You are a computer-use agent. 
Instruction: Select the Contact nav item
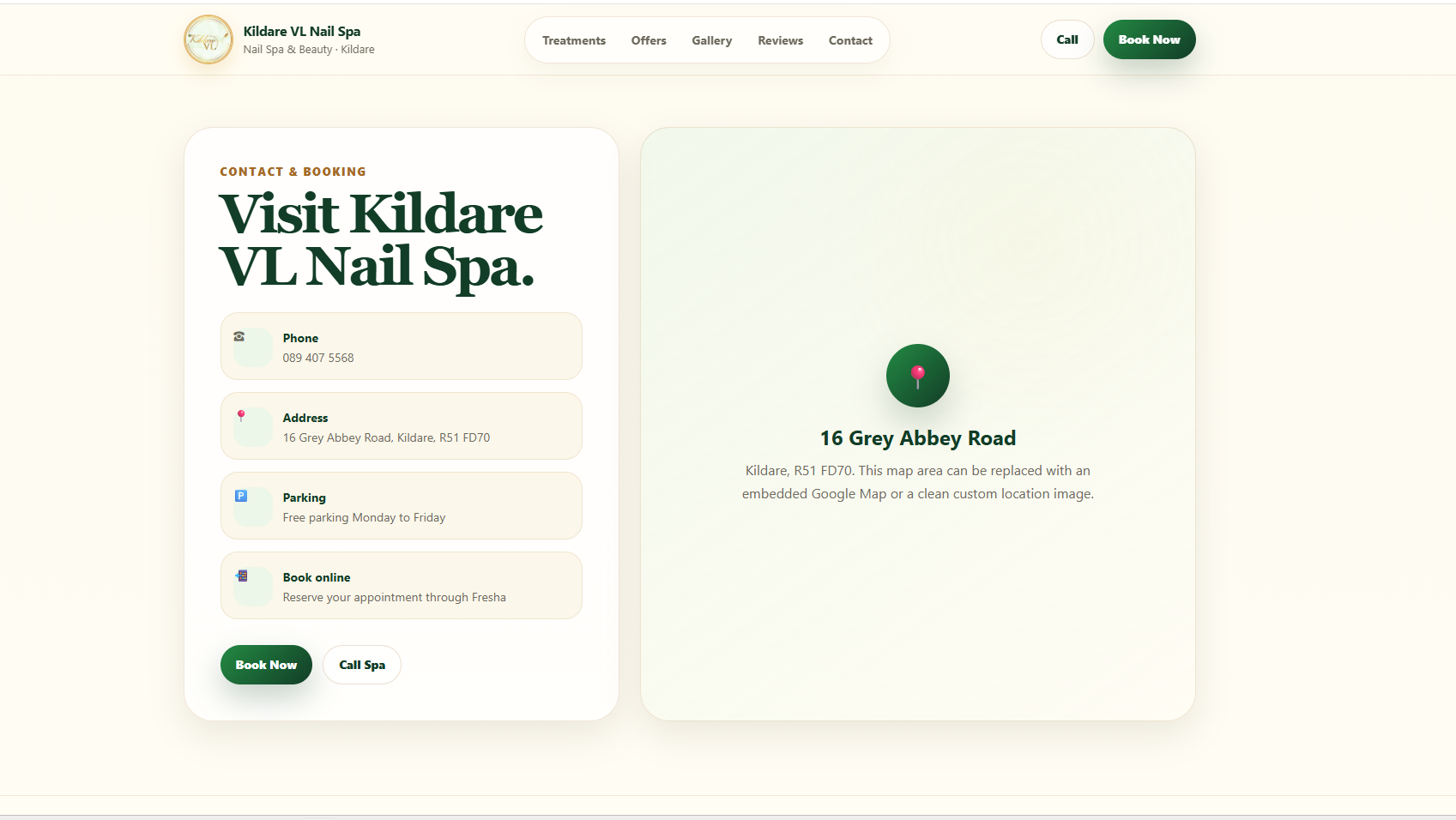[850, 40]
